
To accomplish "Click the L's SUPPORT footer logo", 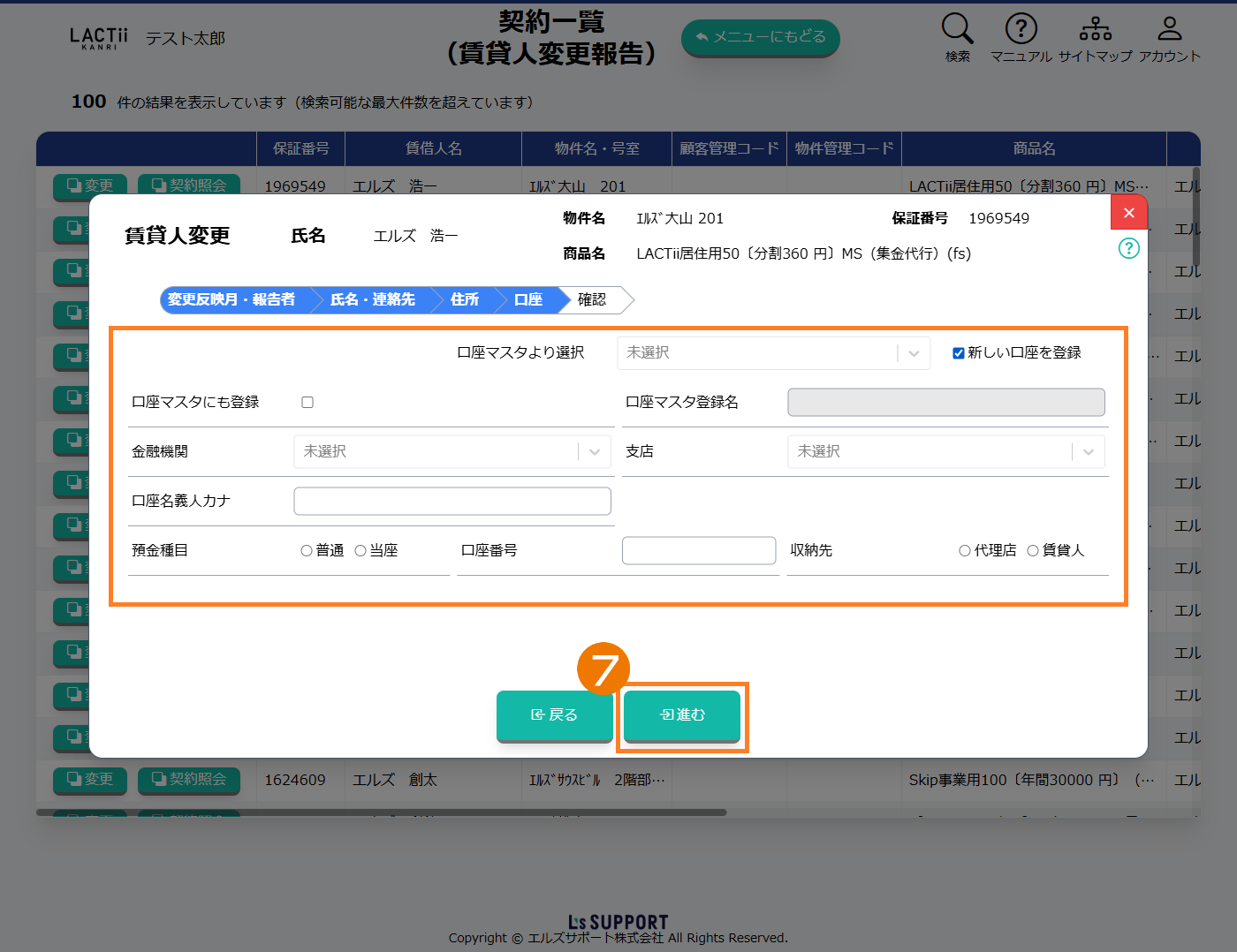I will (x=618, y=922).
